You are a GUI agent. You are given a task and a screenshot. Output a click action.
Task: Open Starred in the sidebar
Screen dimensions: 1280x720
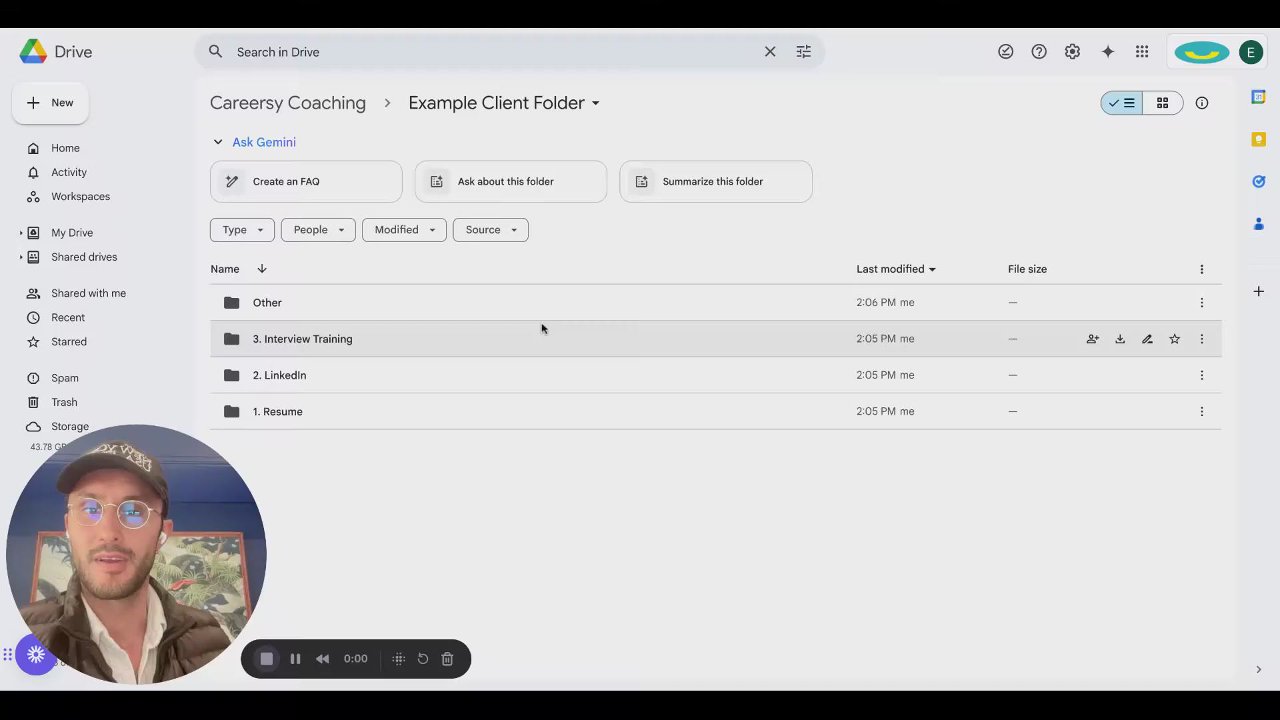(x=69, y=341)
